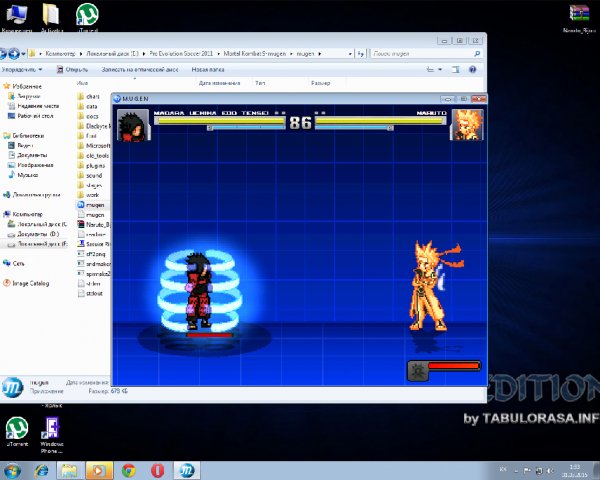This screenshot has width=600, height=480.
Task: Open the view options dropdown arrow
Action: click(440, 70)
